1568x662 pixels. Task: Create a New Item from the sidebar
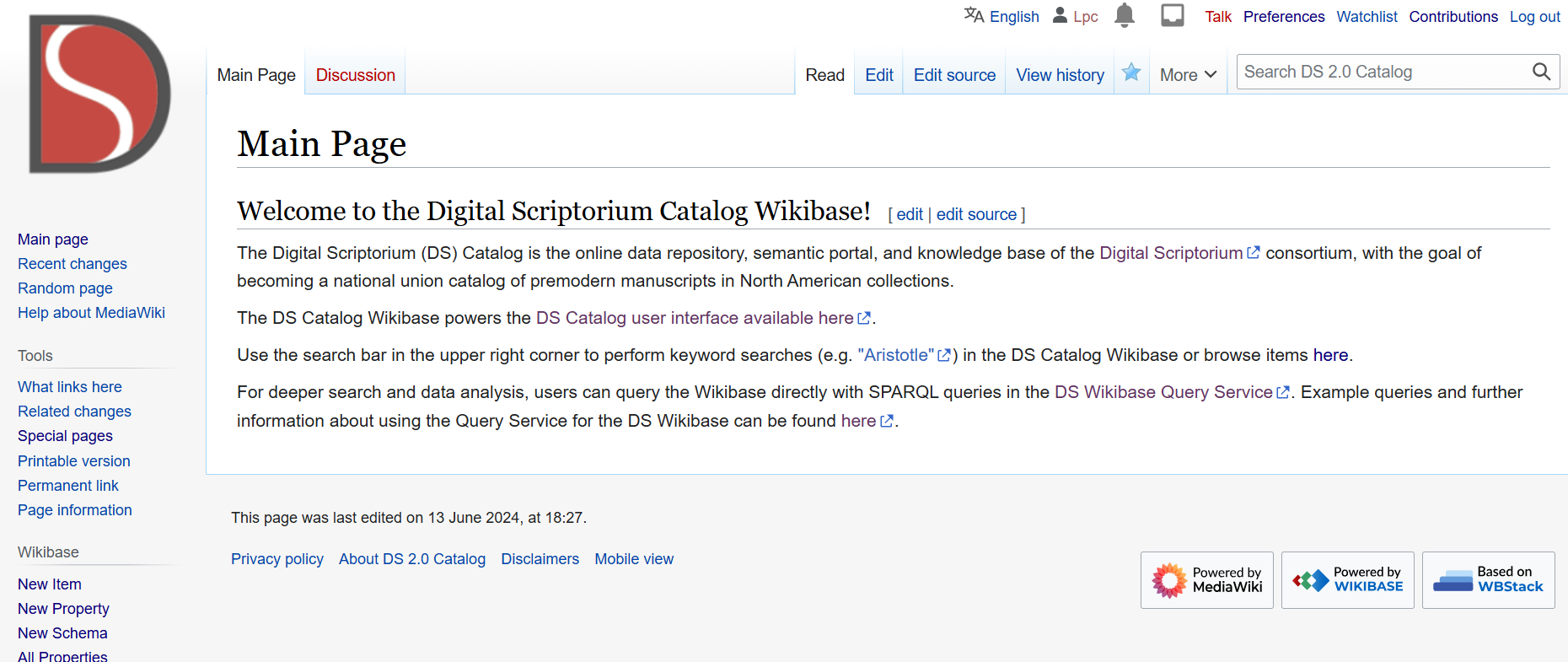tap(50, 584)
